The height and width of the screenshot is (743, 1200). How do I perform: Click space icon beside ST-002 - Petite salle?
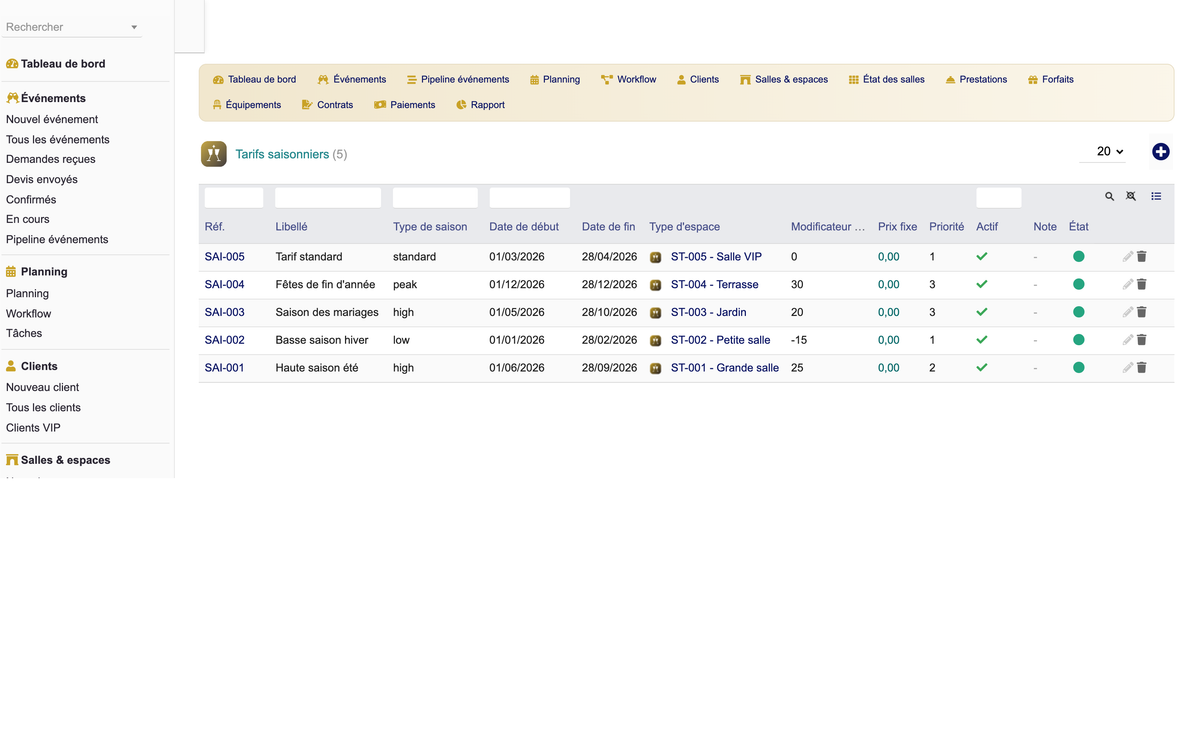[x=656, y=340]
